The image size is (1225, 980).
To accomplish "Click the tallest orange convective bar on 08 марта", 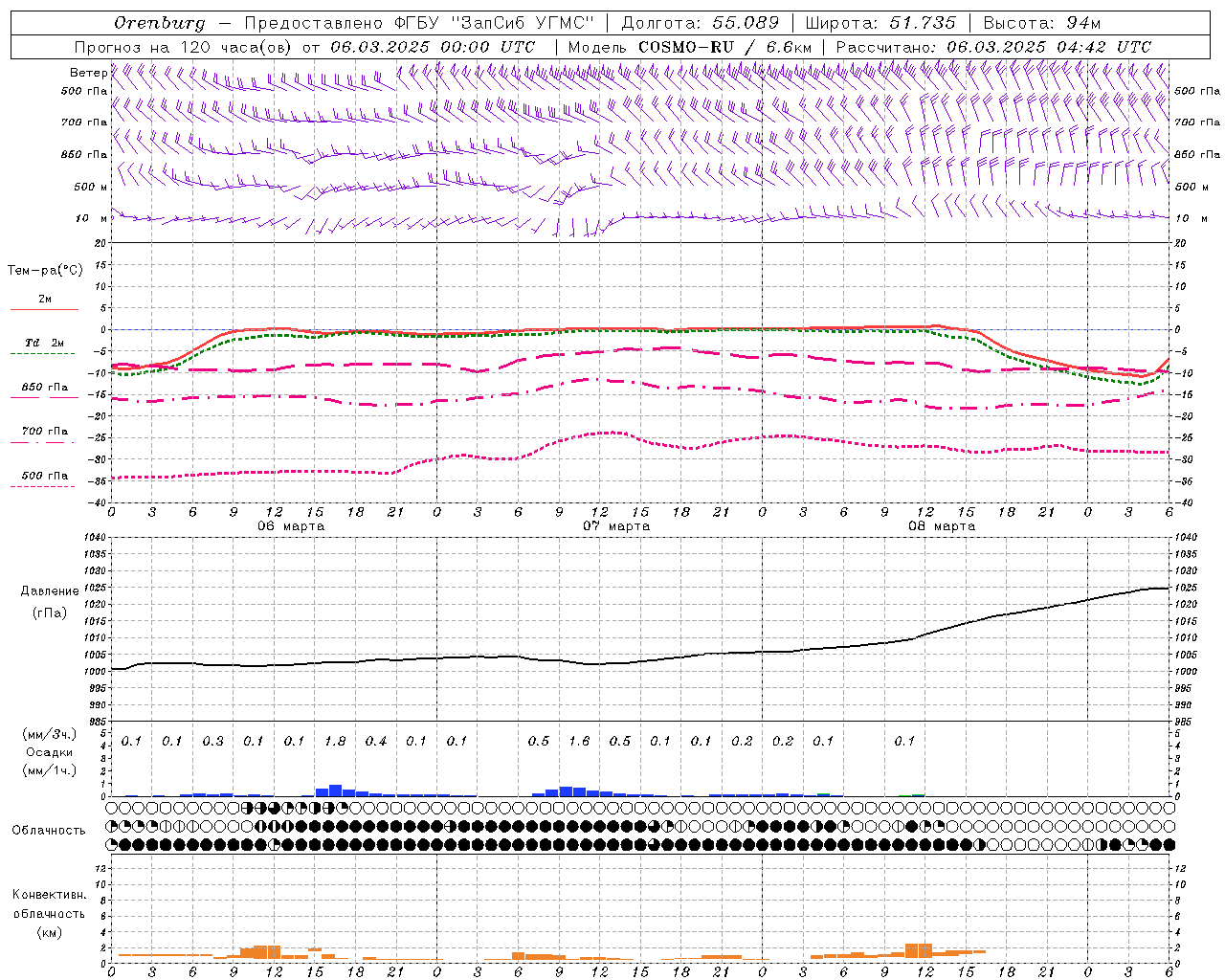I will 918,950.
